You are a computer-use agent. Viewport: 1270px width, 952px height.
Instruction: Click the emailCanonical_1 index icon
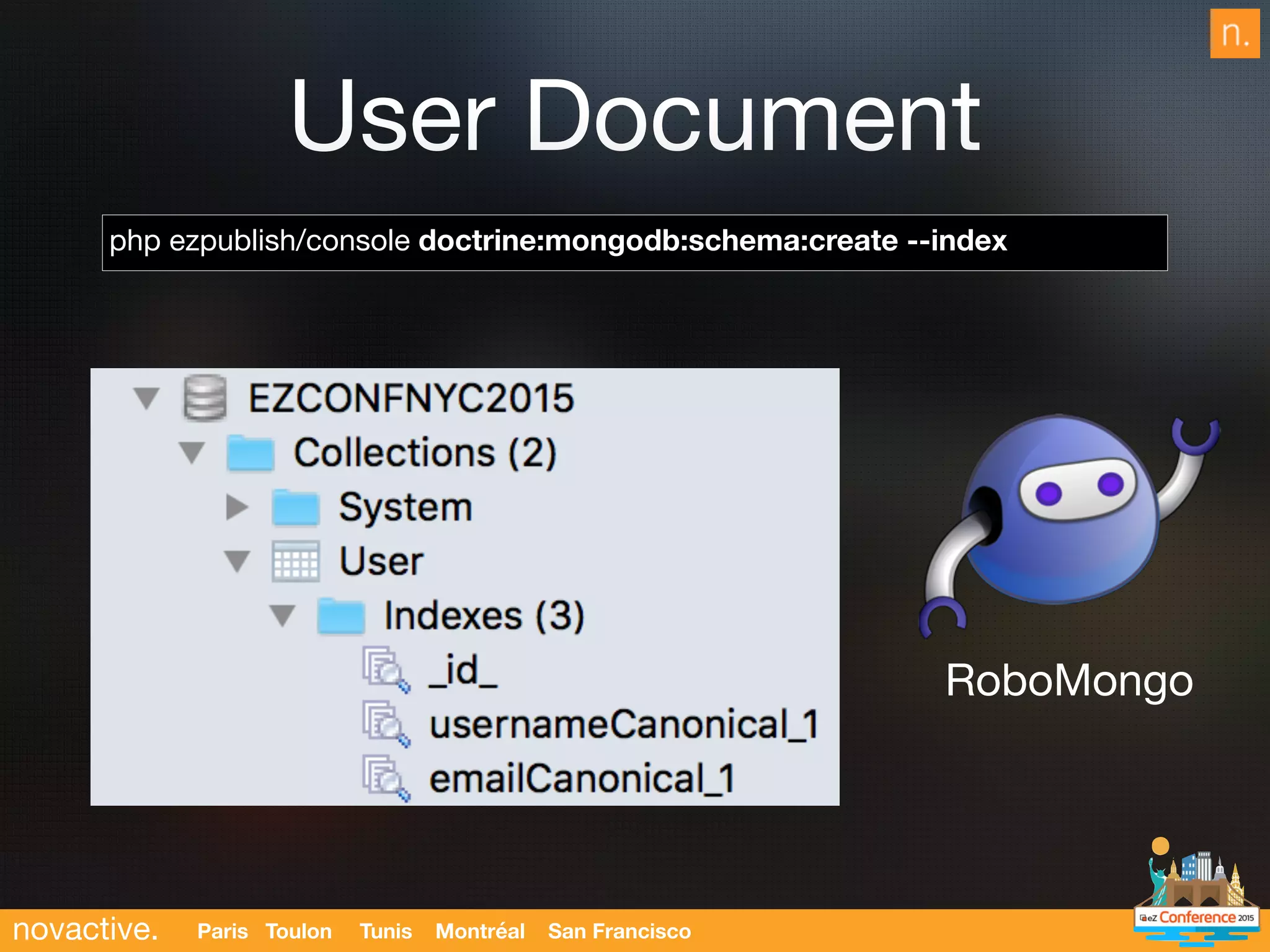click(x=386, y=778)
